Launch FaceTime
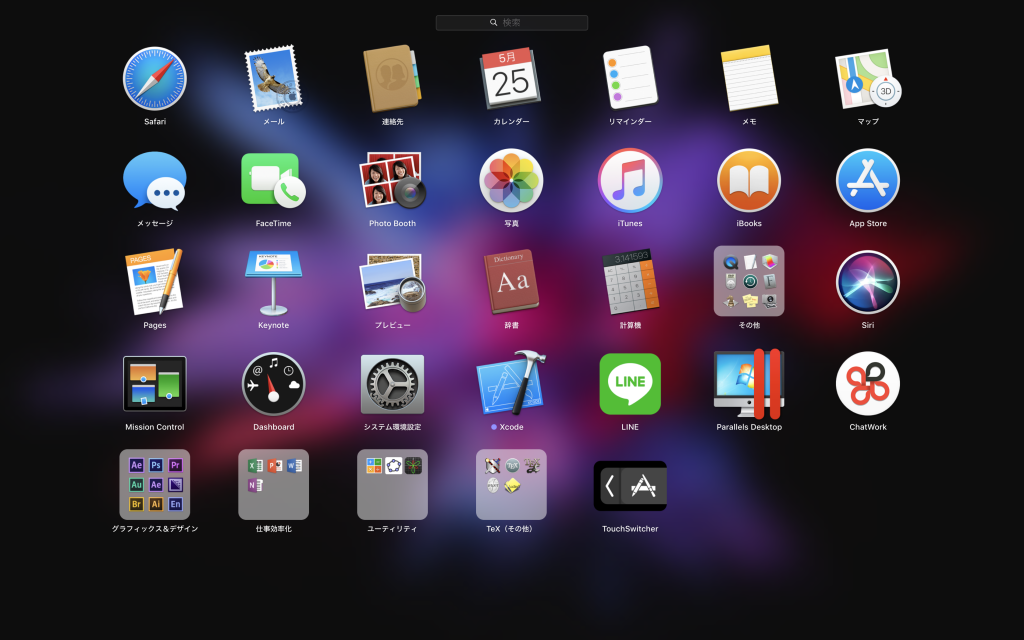 coord(274,180)
